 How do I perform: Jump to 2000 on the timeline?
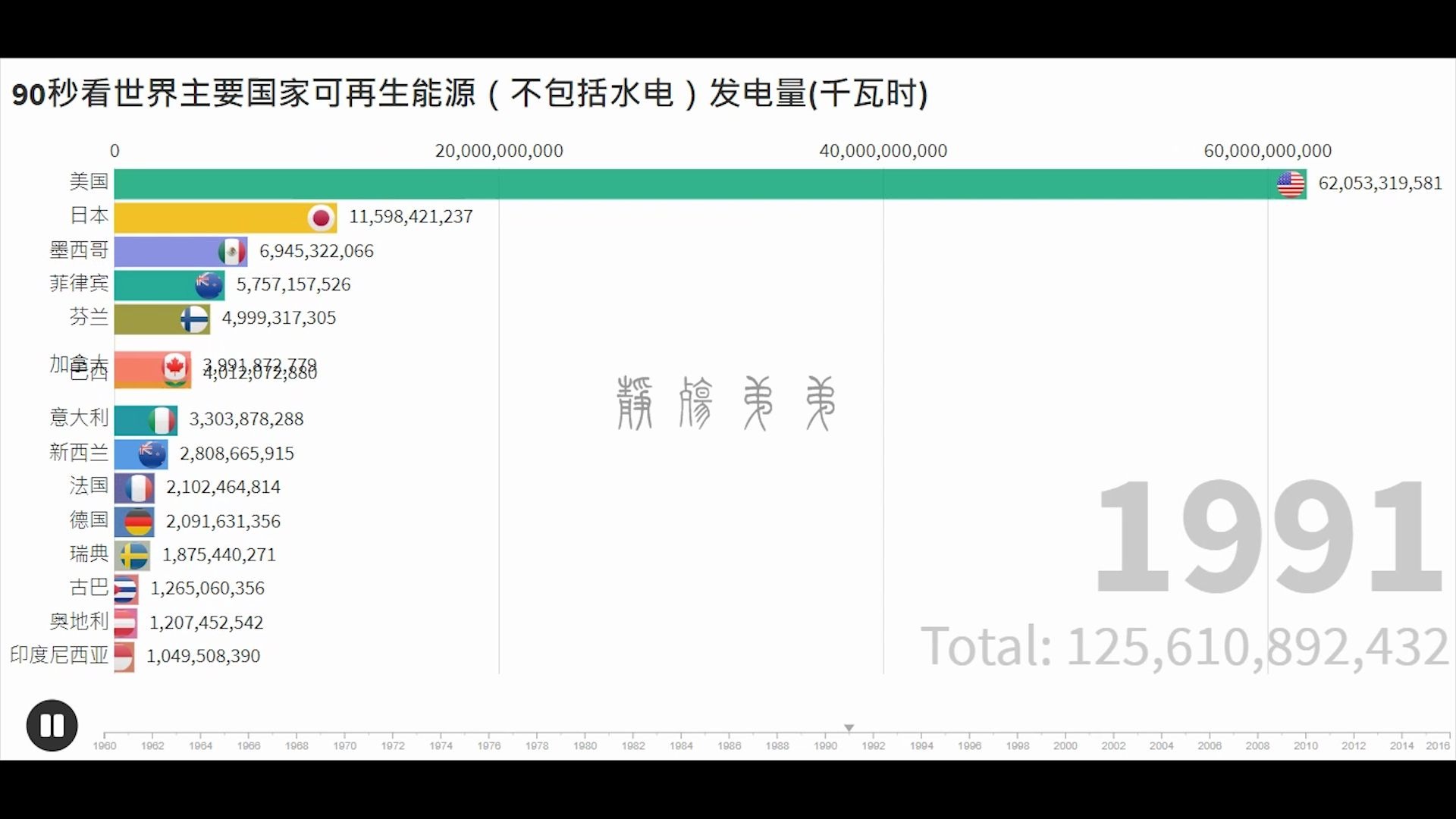[x=1065, y=745]
